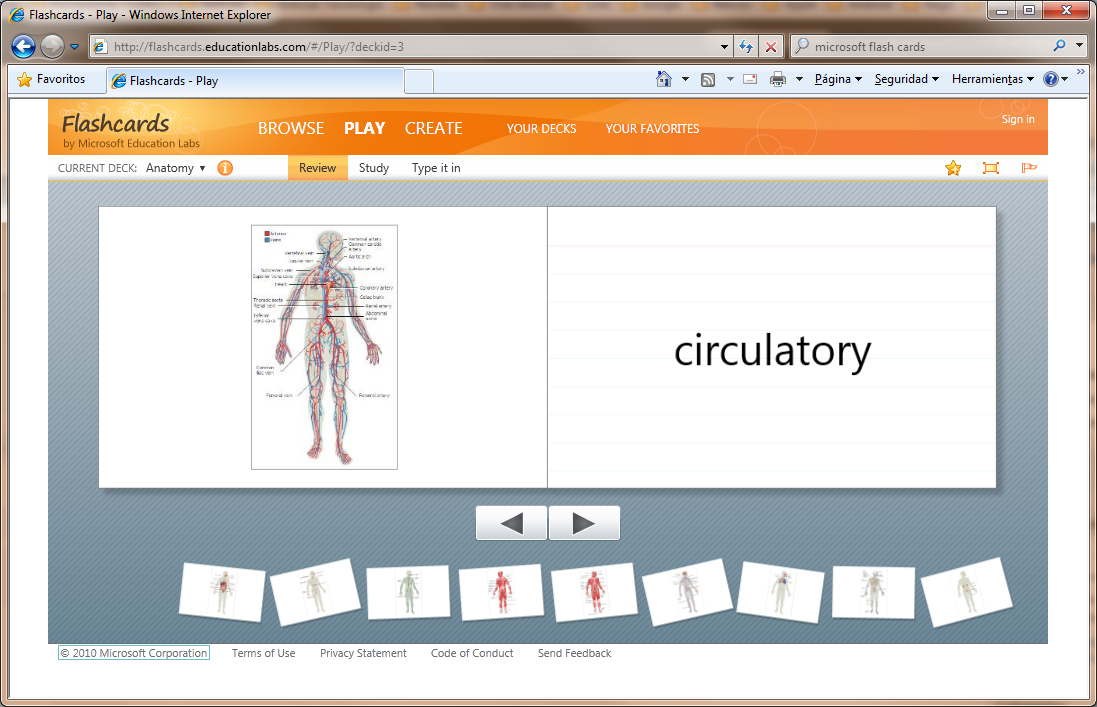The width and height of the screenshot is (1097, 707).
Task: Go to previous flashcard arrow
Action: tap(511, 523)
